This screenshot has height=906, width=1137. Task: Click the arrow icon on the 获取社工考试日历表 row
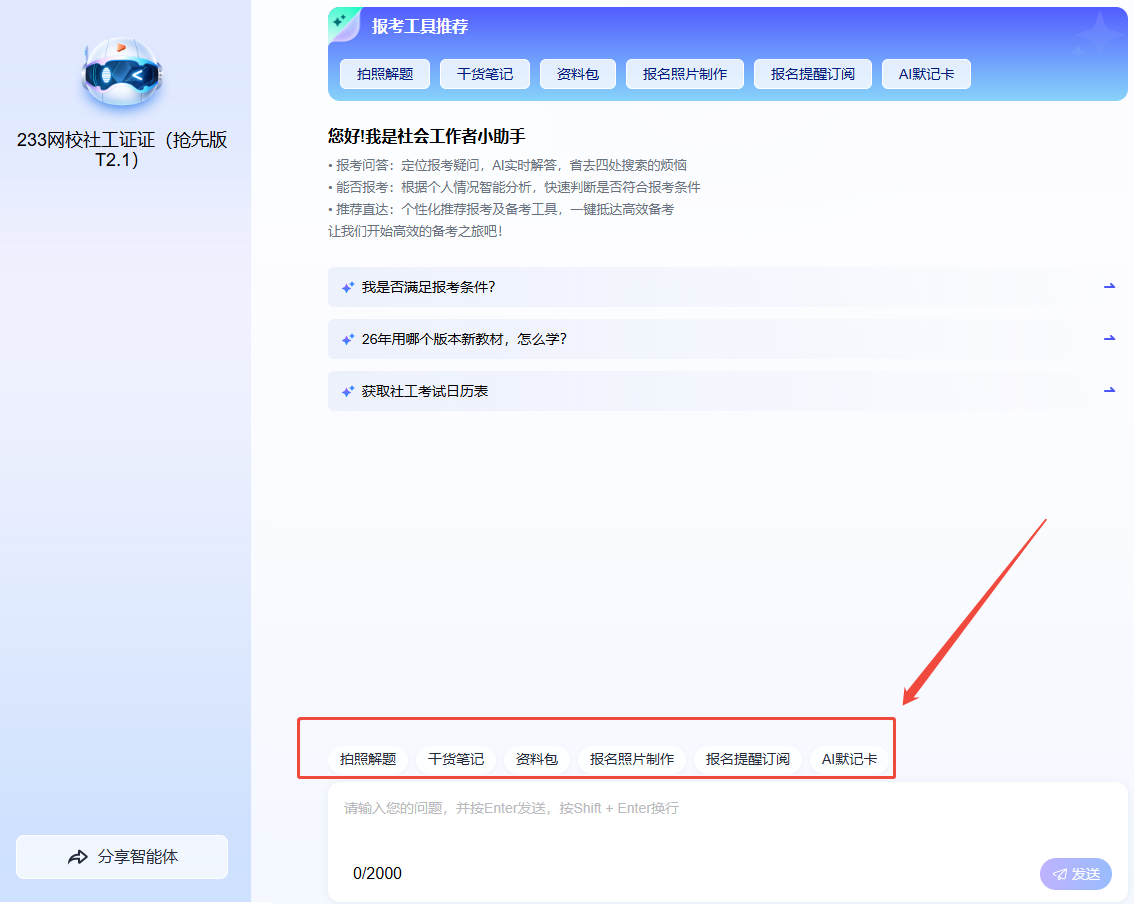(1109, 390)
